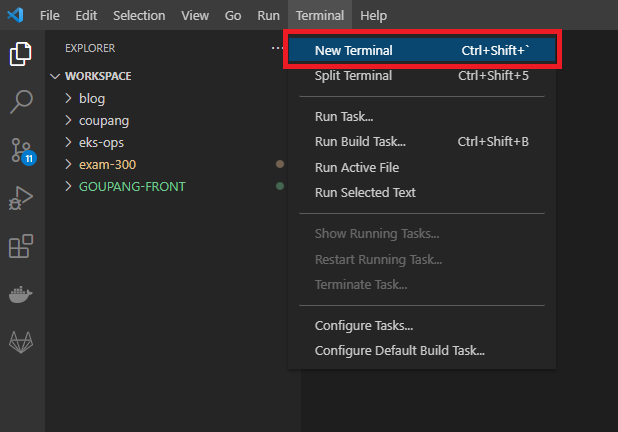Expand the eks-ops folder chevron

[x=68, y=142]
